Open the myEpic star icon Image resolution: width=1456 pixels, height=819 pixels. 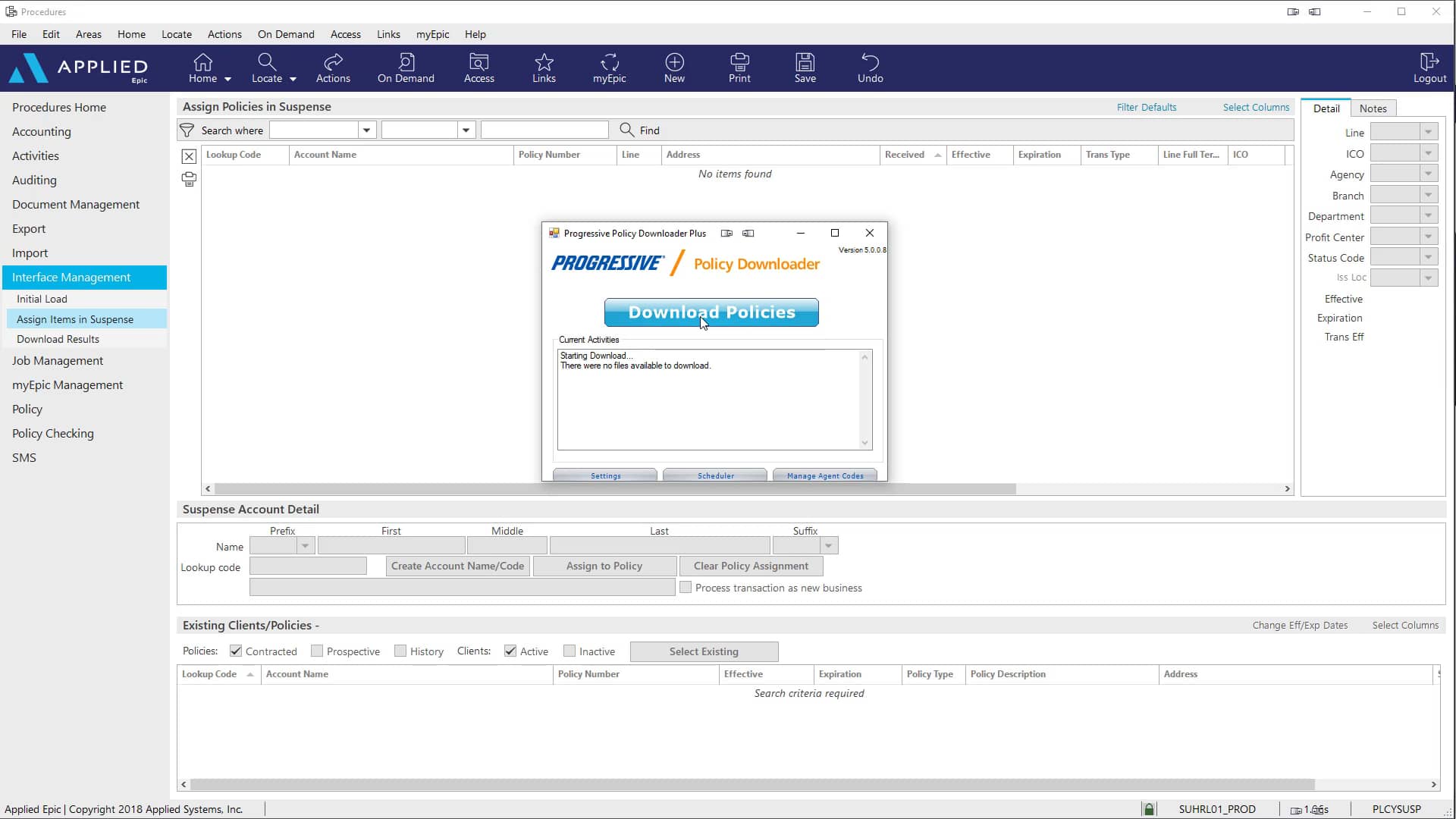(609, 67)
